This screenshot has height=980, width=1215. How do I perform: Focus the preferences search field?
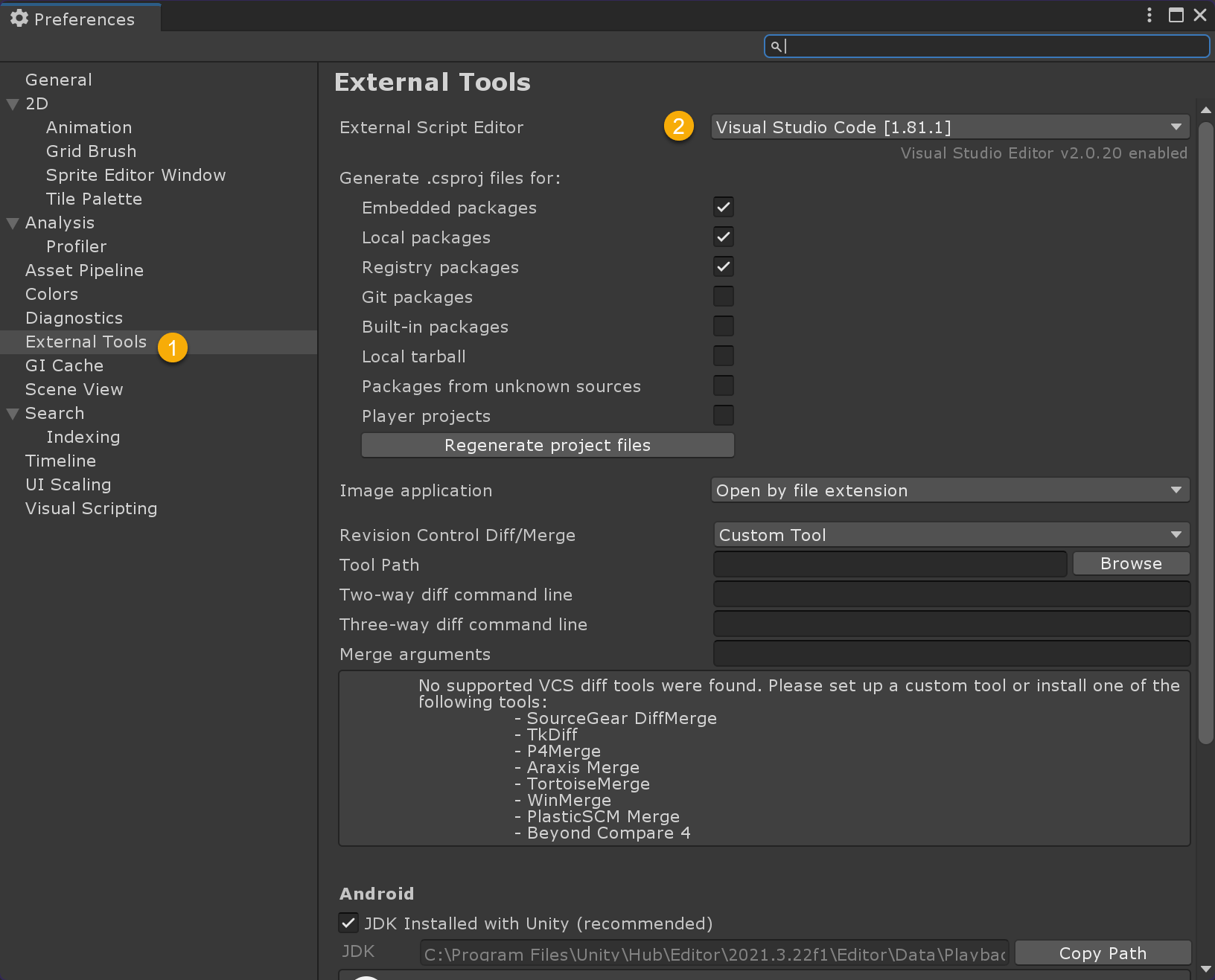(986, 46)
